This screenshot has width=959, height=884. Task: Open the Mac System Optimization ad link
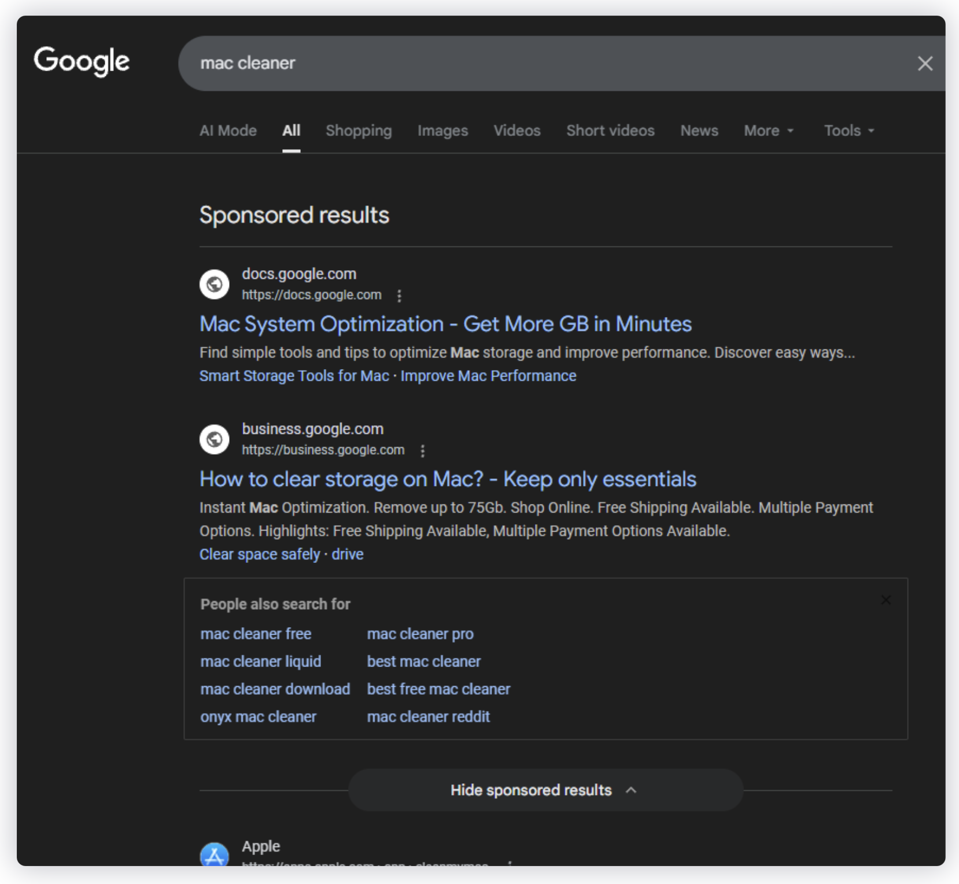tap(444, 323)
